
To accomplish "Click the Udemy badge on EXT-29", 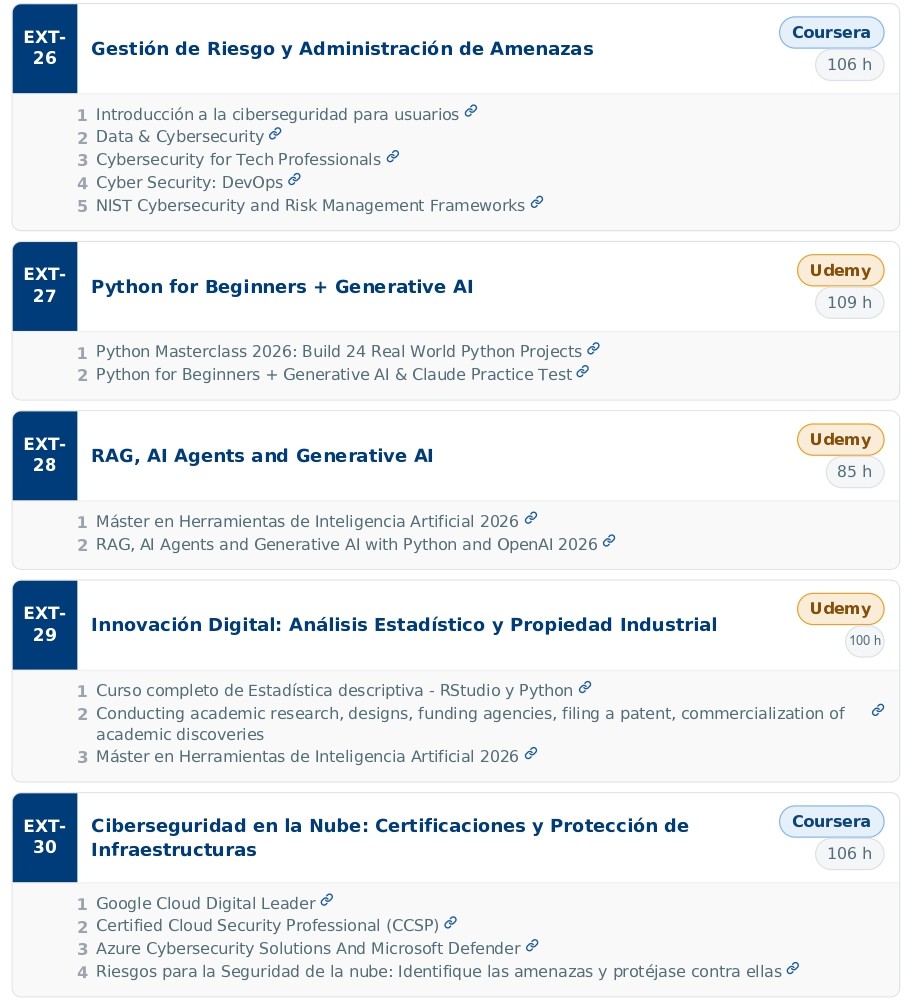I will click(x=840, y=608).
